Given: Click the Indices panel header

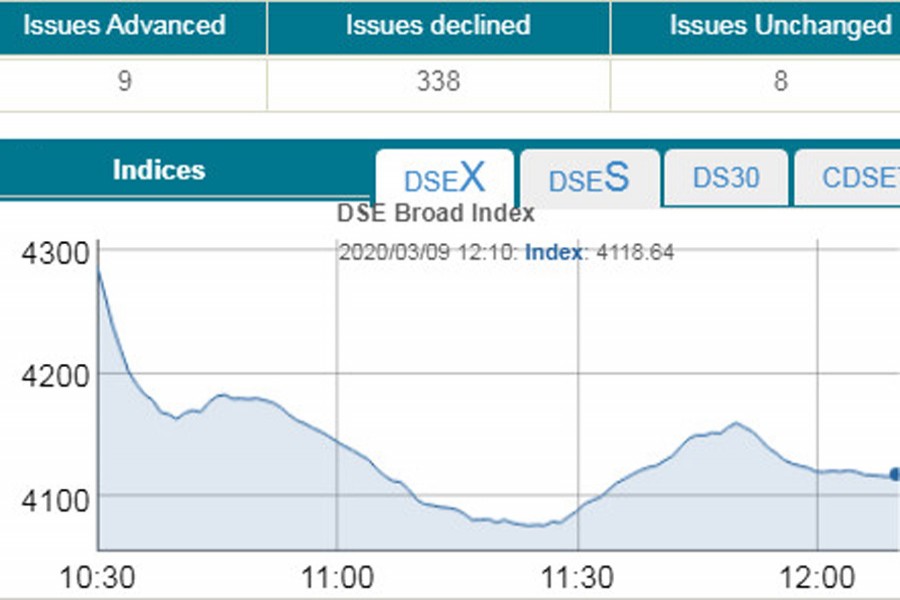Looking at the screenshot, I should pos(158,170).
